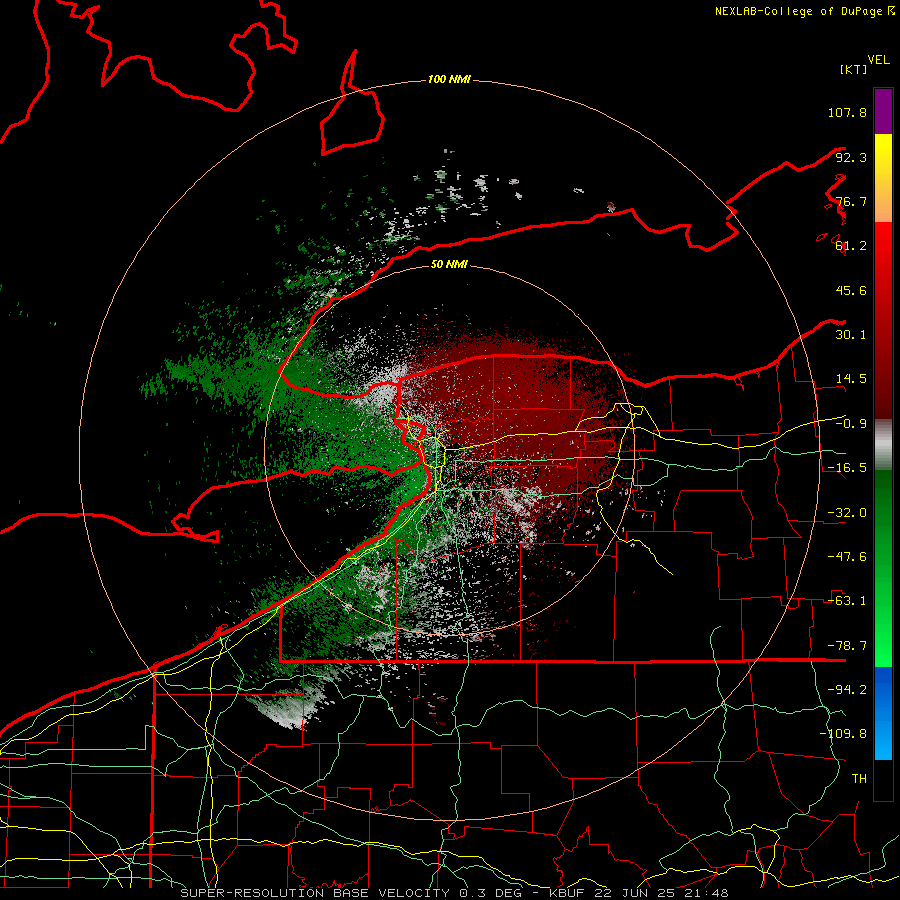Click the -109.8 legend value
This screenshot has height=900, width=900.
click(x=843, y=734)
